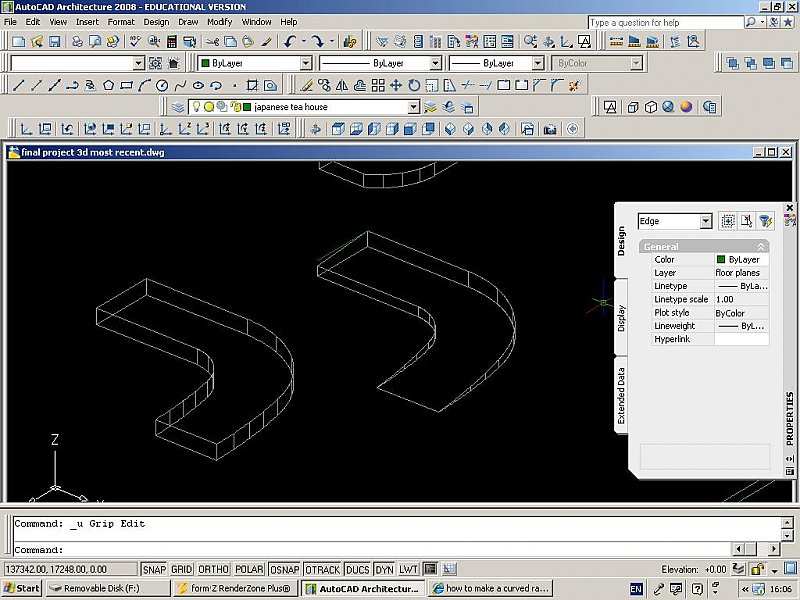Select the Polygon draw tool
Screen dimensions: 800x600
108,85
